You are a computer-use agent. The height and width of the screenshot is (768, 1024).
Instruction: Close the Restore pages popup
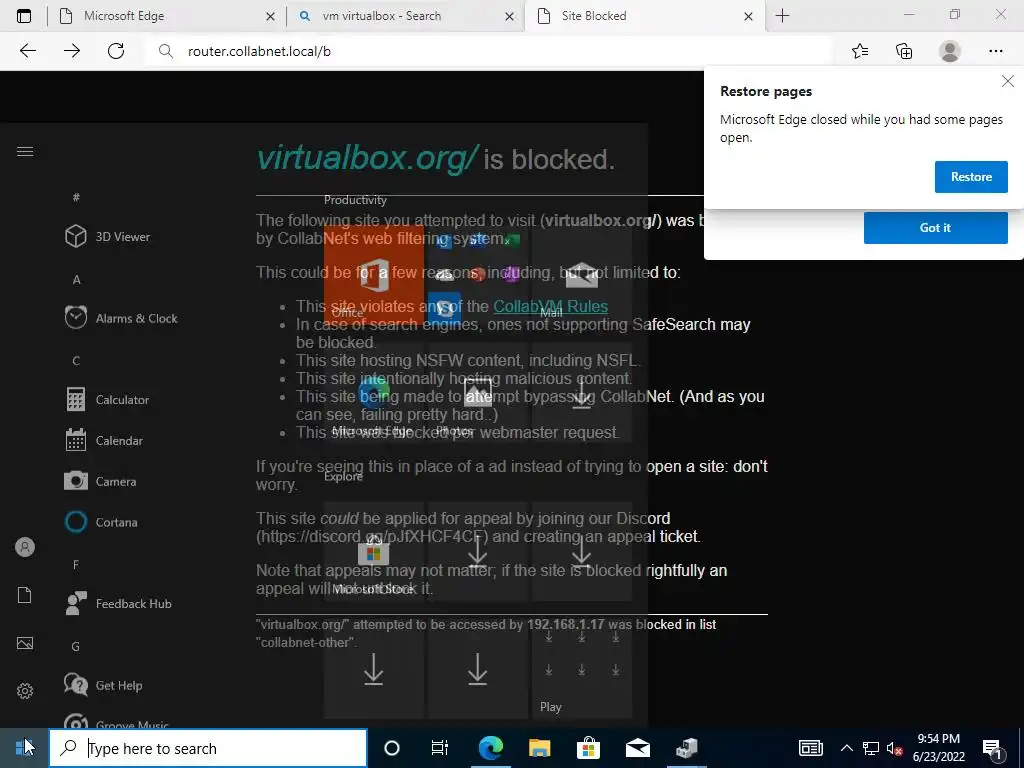[1008, 82]
